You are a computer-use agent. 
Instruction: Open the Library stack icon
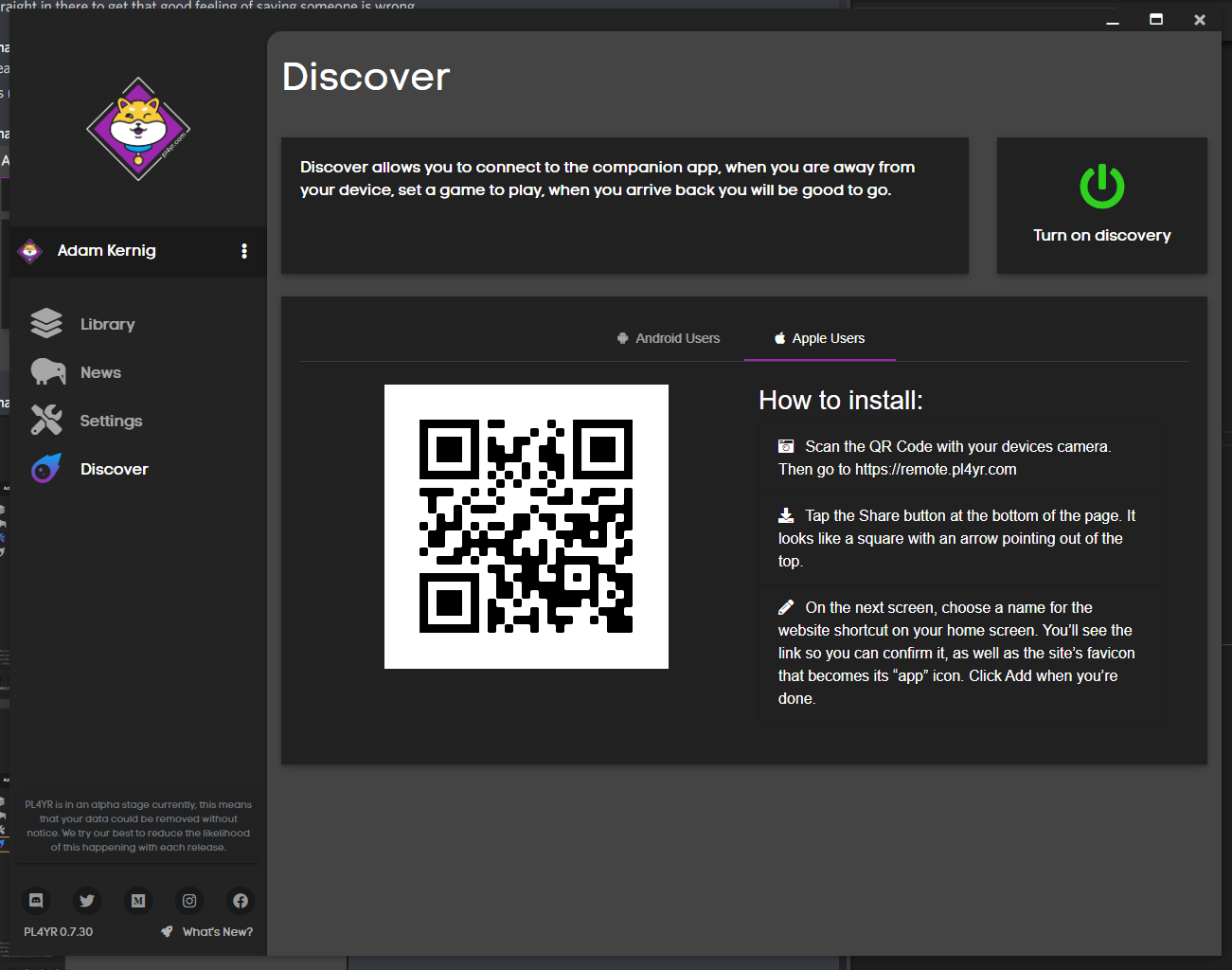click(46, 324)
